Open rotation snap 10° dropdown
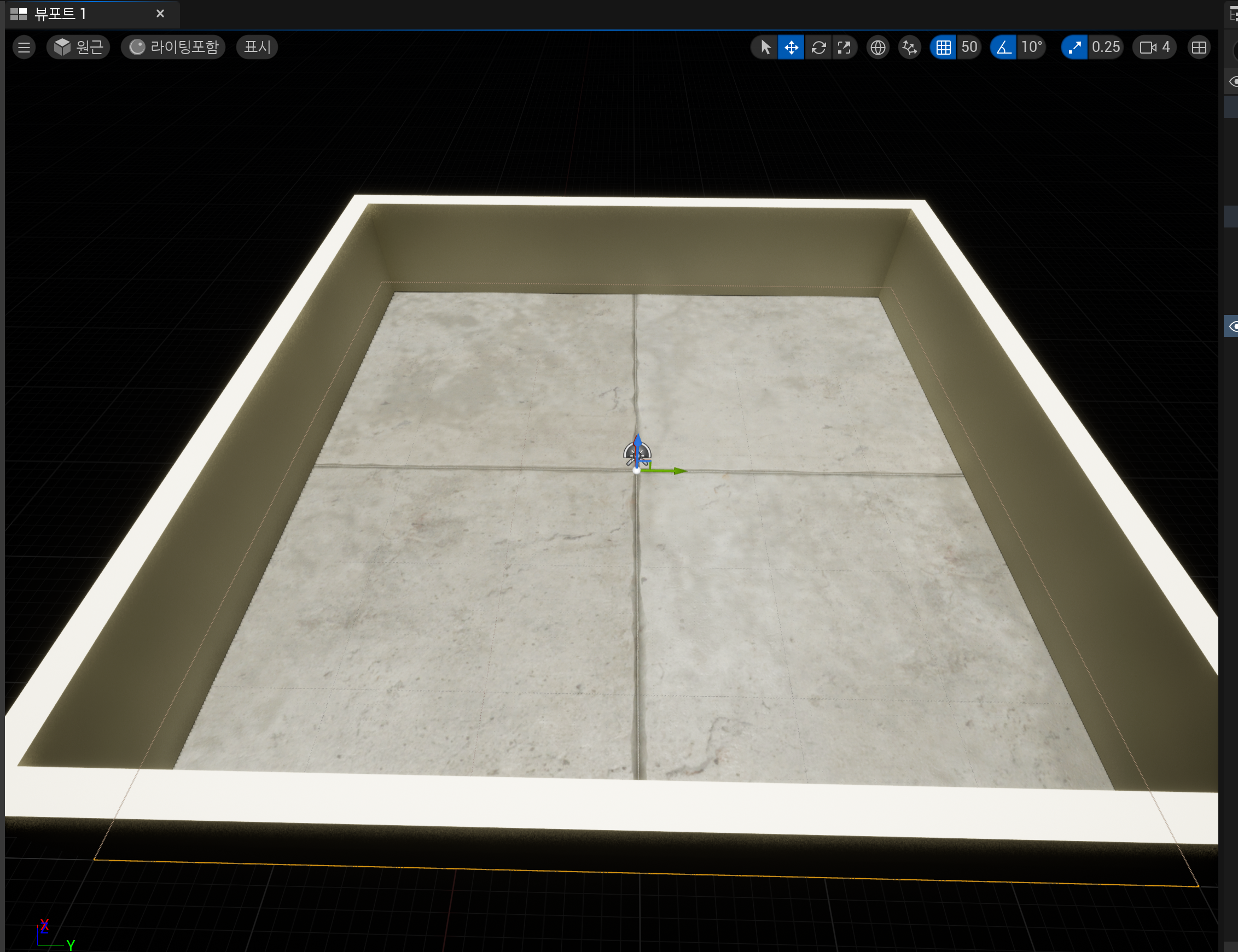Screen dimensions: 1238x952 [x=1032, y=47]
